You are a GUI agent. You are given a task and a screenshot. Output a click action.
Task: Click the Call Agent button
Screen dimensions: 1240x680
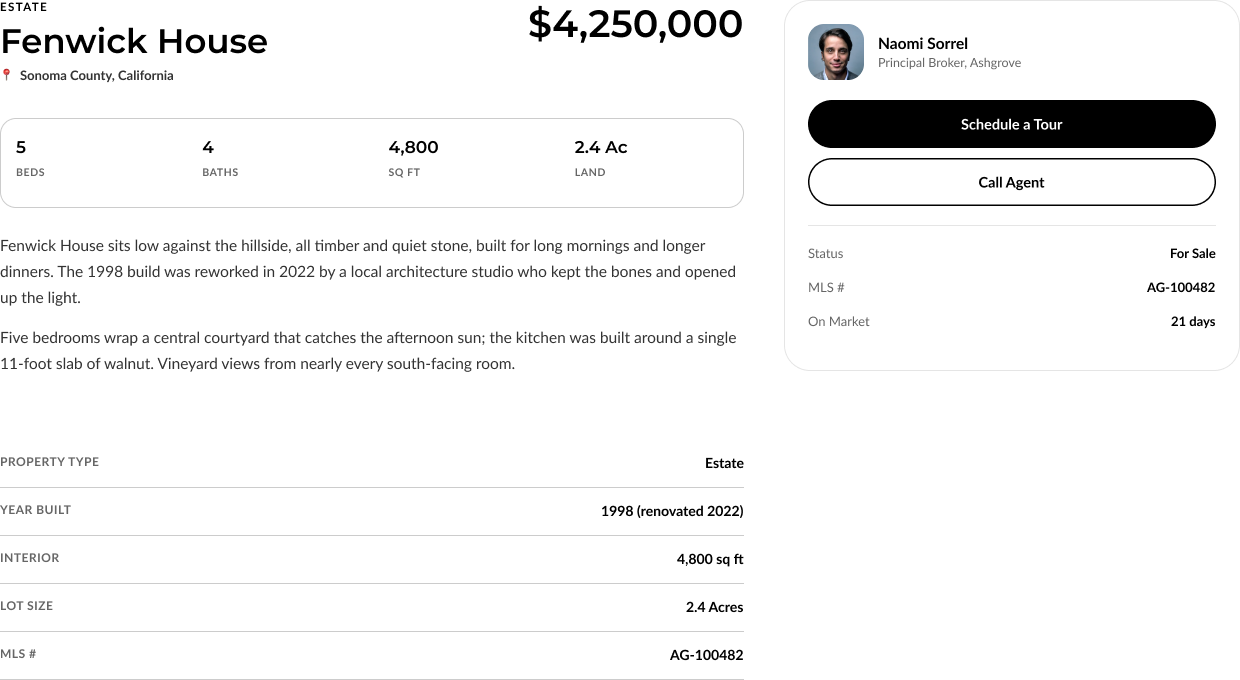[1011, 182]
